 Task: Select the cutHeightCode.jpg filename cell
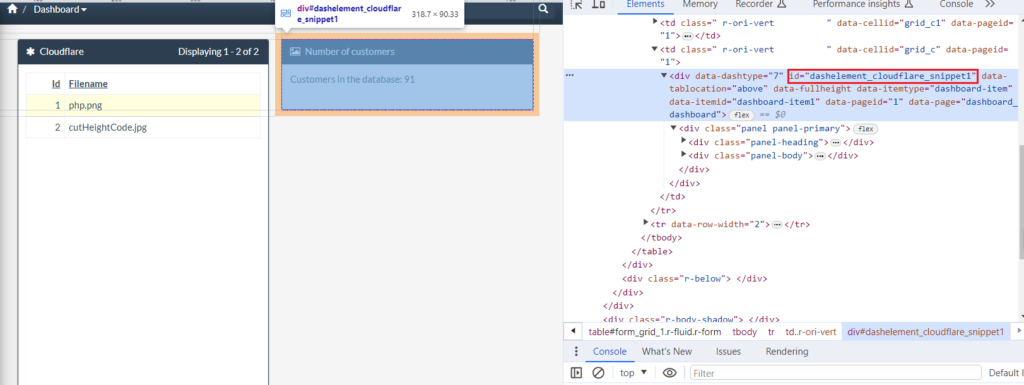pyautogui.click(x=108, y=127)
